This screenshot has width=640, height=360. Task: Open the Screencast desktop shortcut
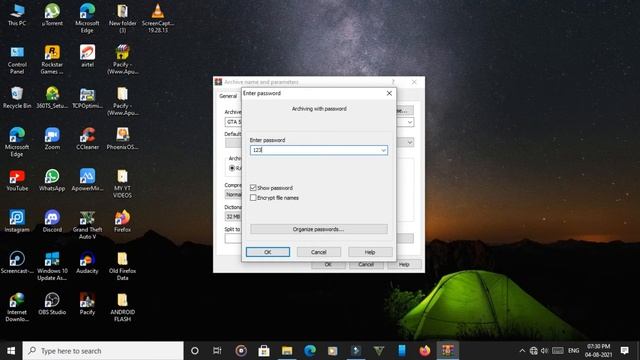point(17,263)
